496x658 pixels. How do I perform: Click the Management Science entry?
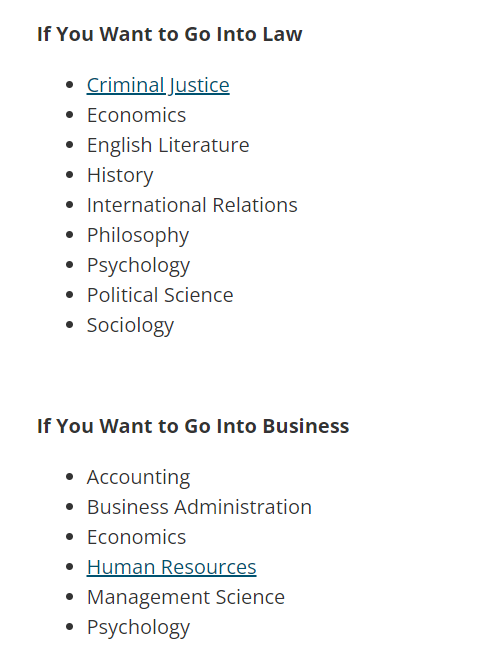pyautogui.click(x=186, y=597)
